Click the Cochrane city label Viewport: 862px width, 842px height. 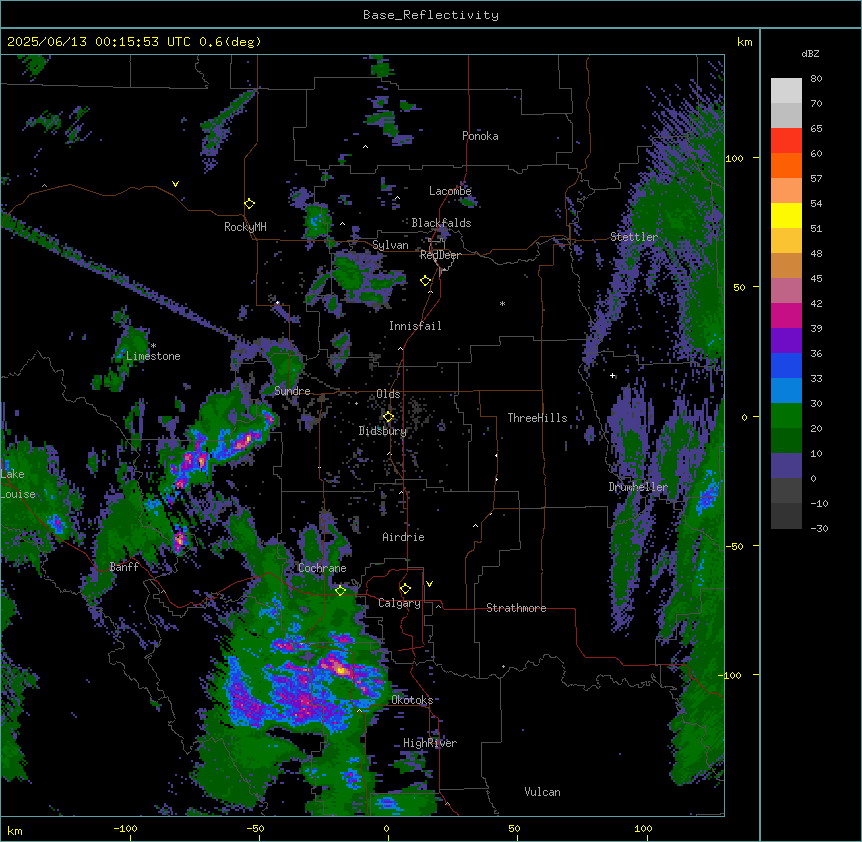tap(322, 568)
